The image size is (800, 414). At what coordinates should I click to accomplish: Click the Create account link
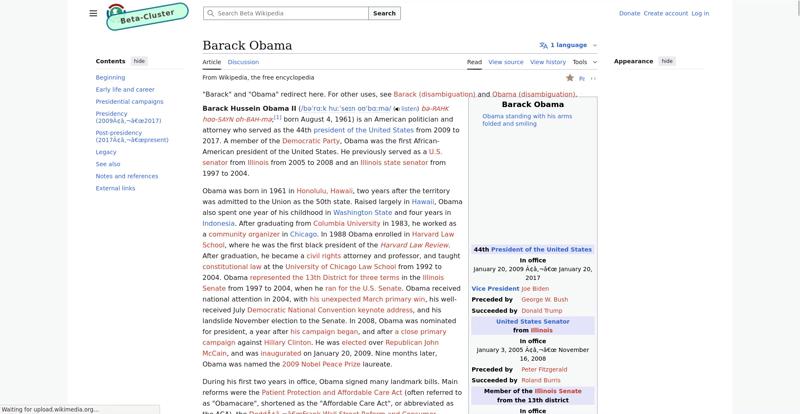(x=665, y=14)
